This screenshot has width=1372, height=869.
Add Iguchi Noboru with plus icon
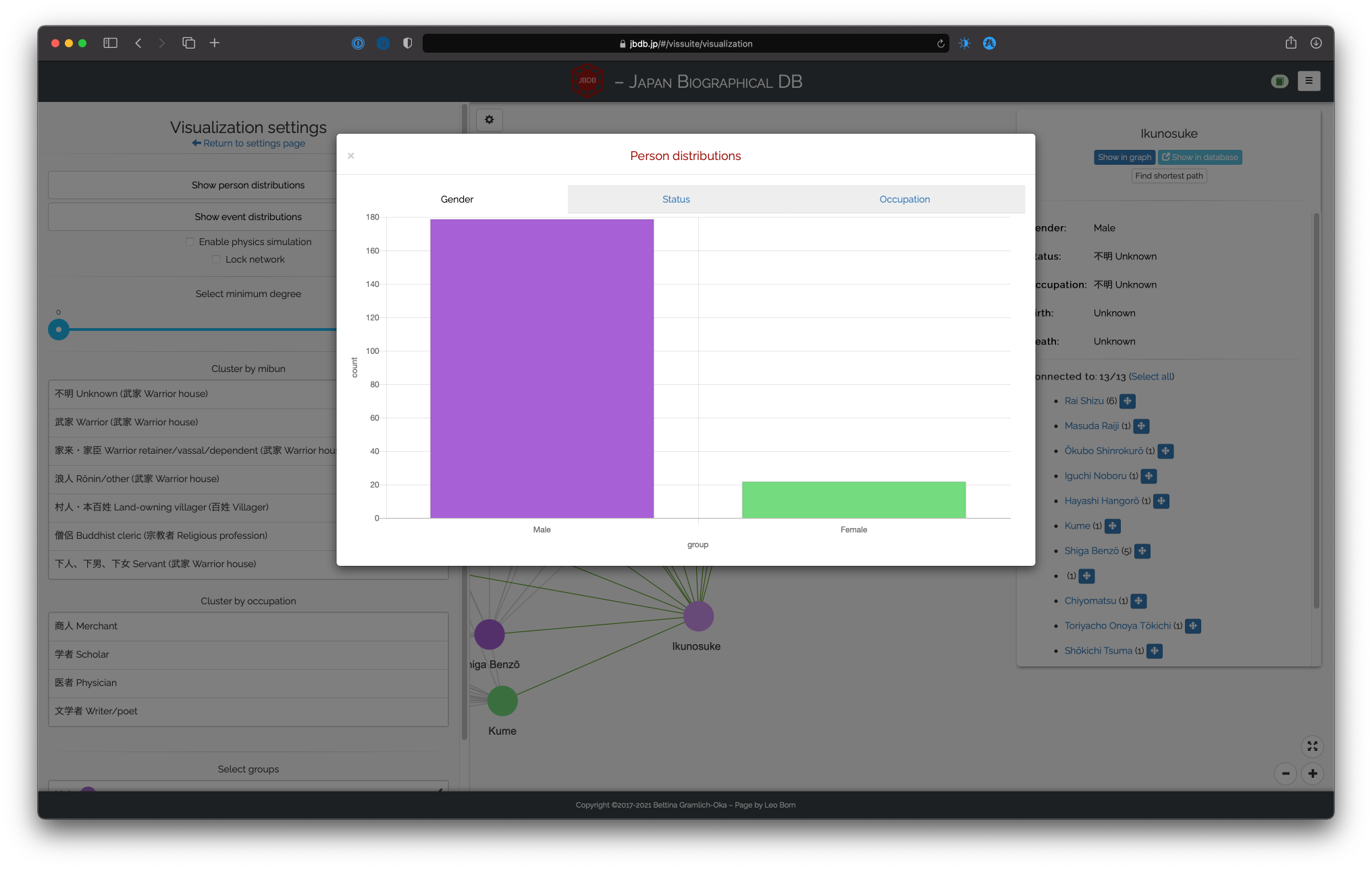coord(1149,476)
